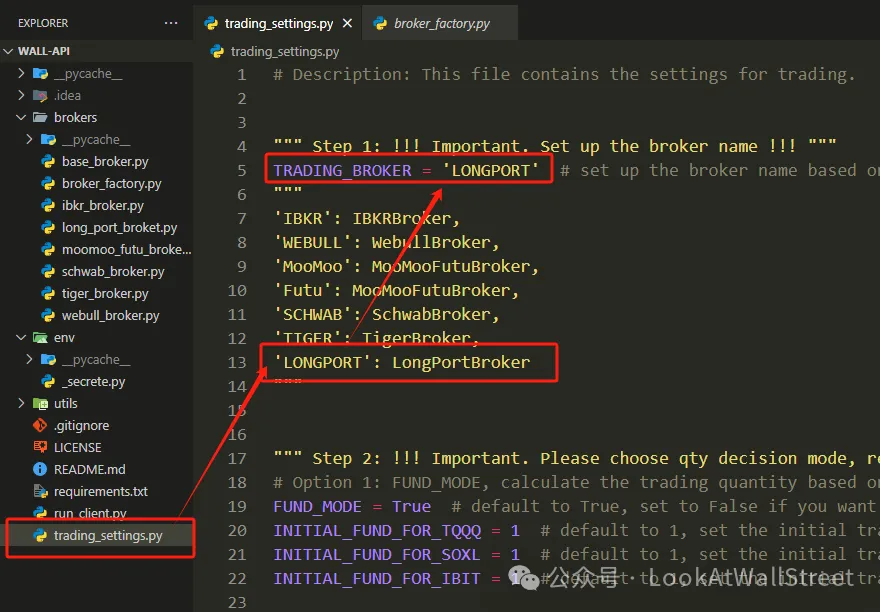Collapse the brokers folder chevron
The image size is (880, 612).
point(22,118)
